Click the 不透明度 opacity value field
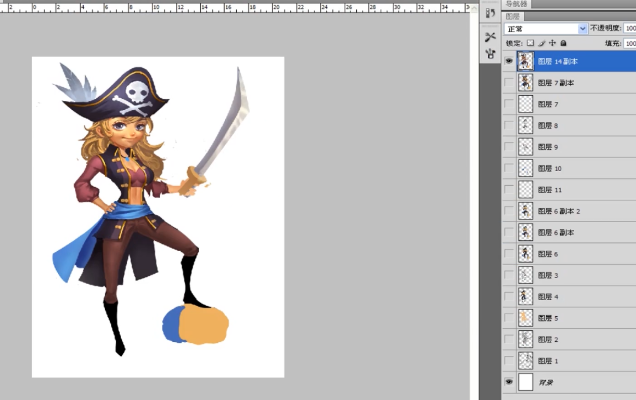The image size is (636, 400). [x=629, y=29]
